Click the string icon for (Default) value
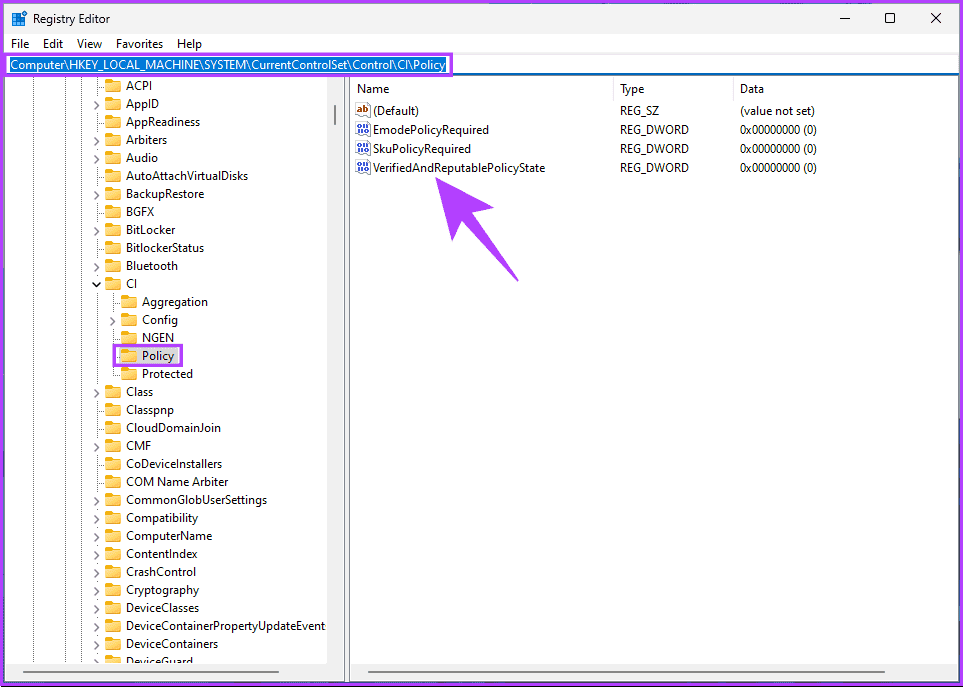963x687 pixels. (x=363, y=111)
